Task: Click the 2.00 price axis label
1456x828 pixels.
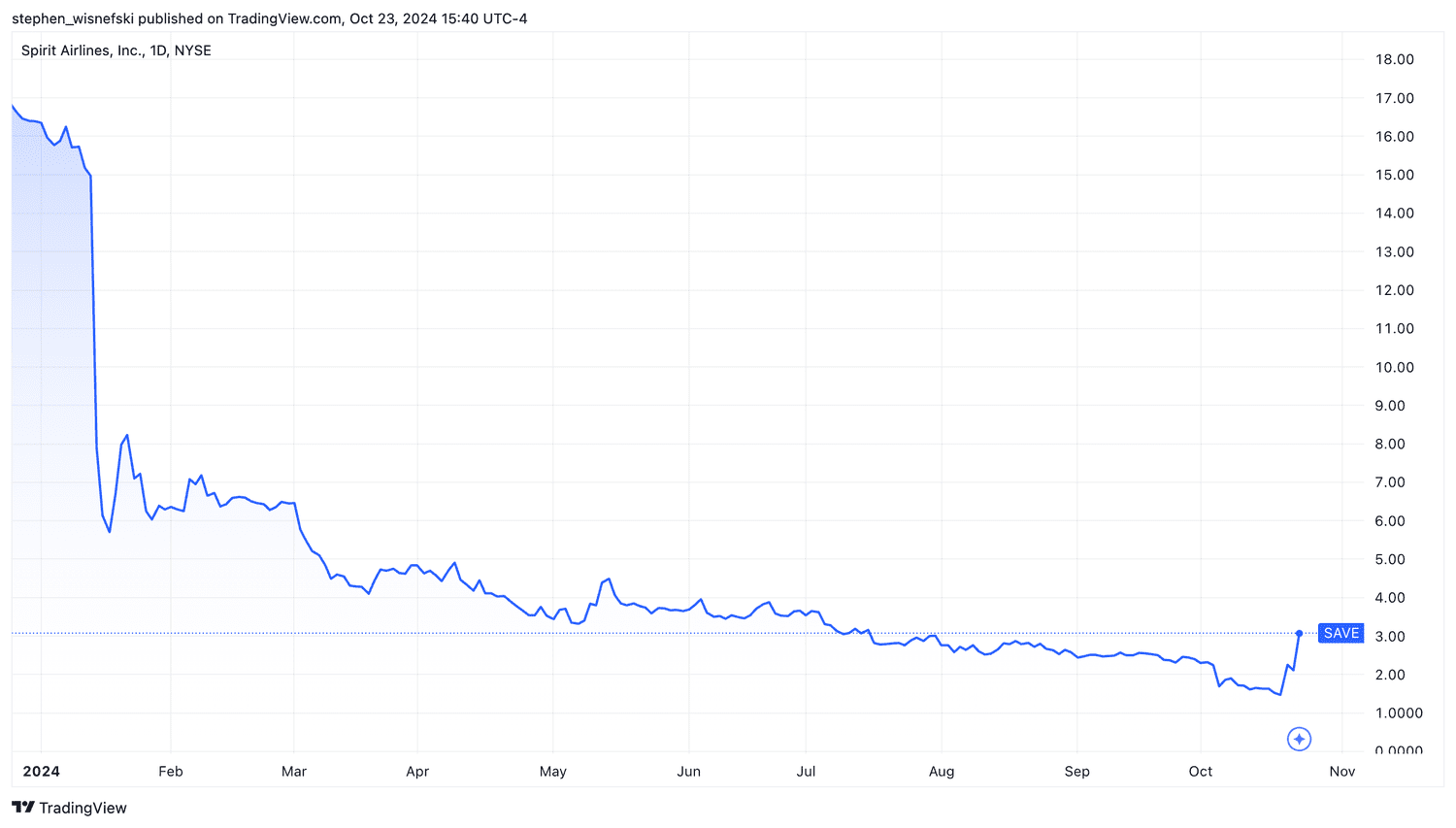Action: [1390, 675]
